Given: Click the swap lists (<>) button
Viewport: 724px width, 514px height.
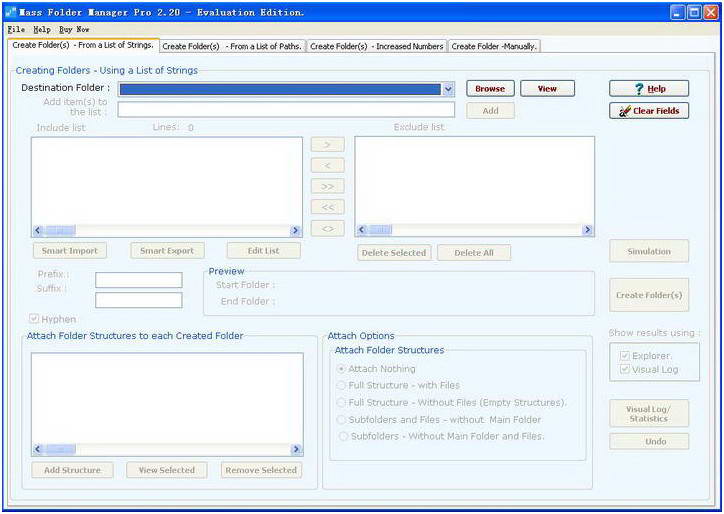Looking at the screenshot, I should coord(327,228).
